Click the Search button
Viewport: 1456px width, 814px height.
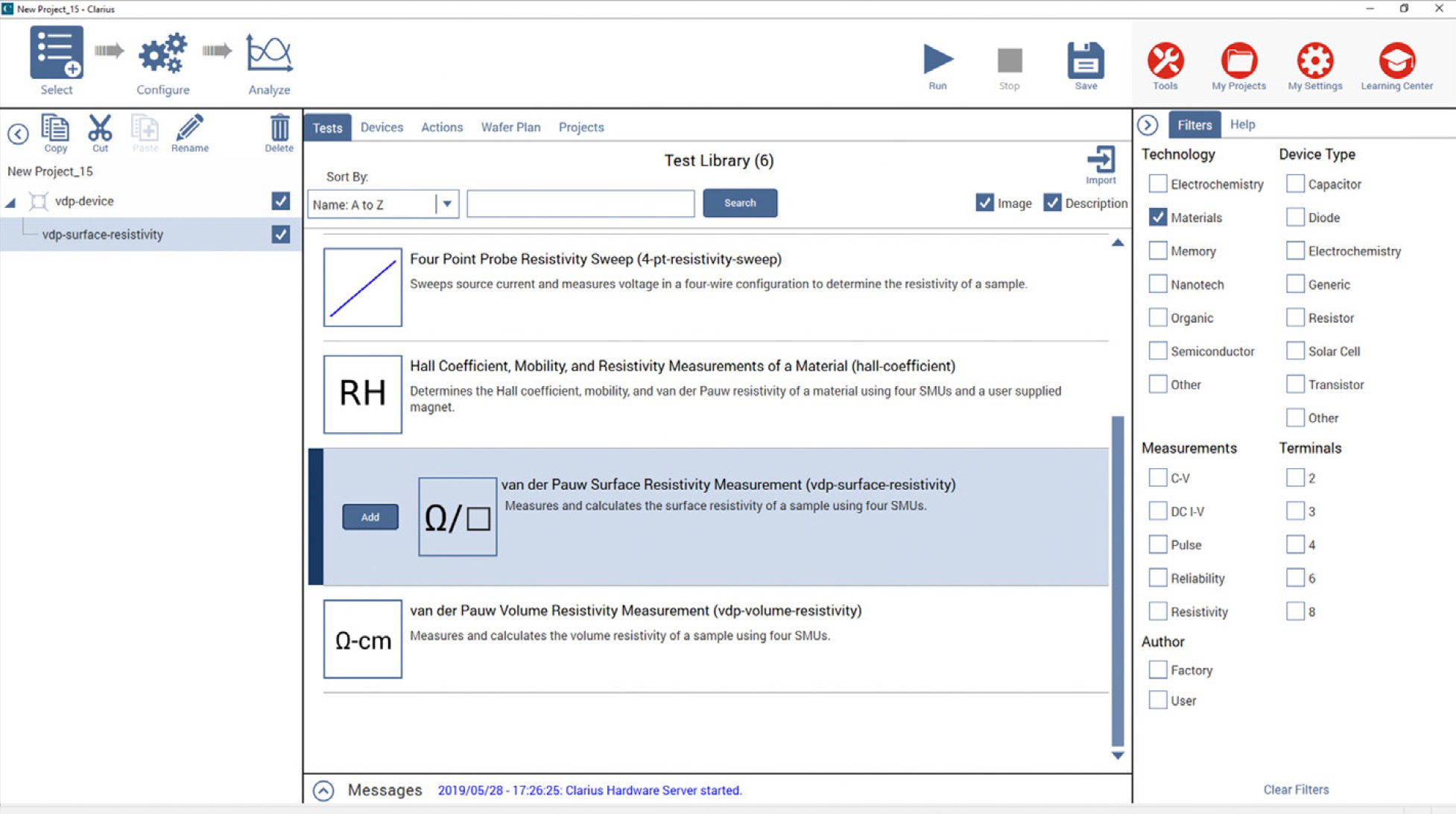pos(741,202)
